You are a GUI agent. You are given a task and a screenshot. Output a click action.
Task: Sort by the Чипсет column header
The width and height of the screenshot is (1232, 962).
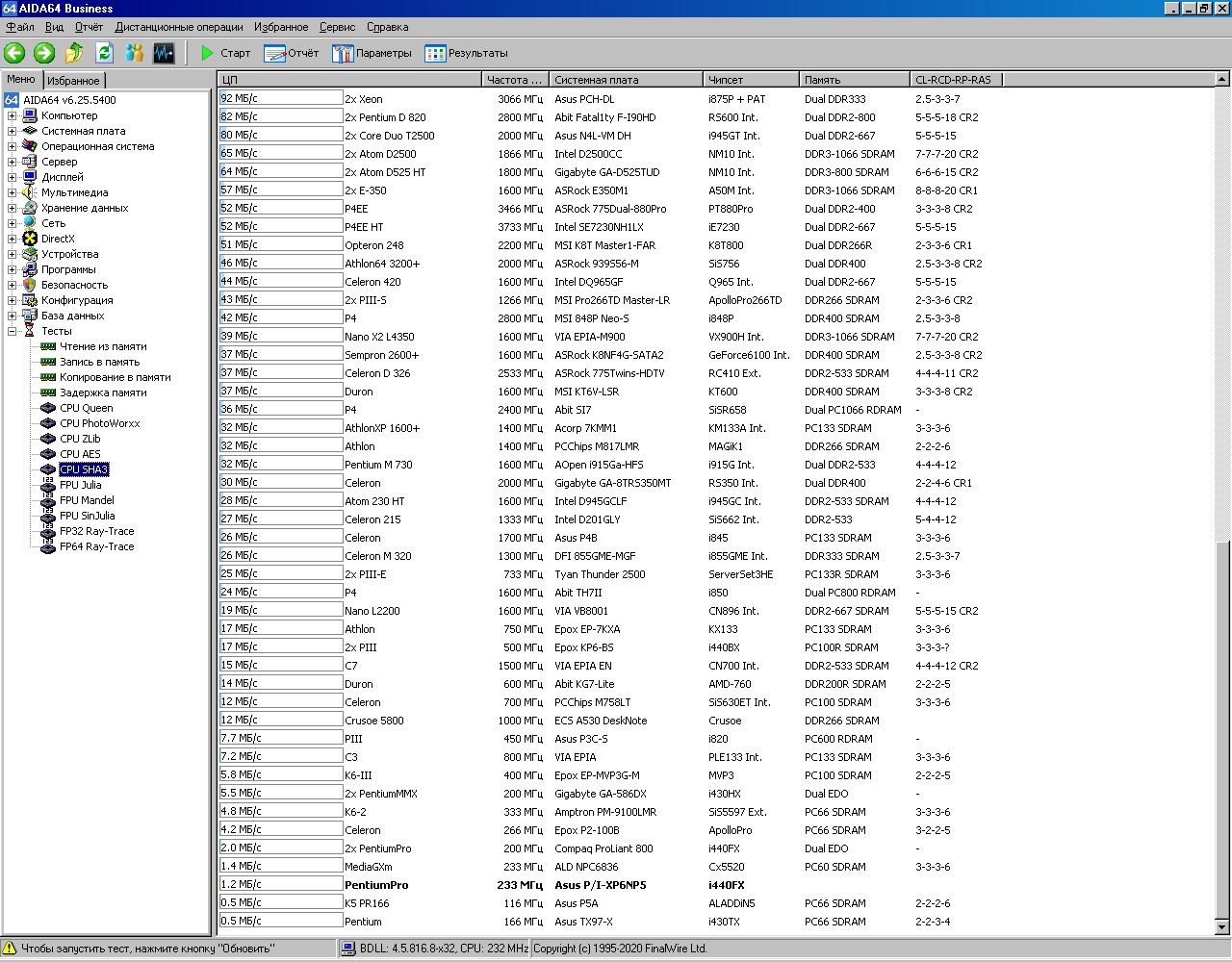[751, 80]
